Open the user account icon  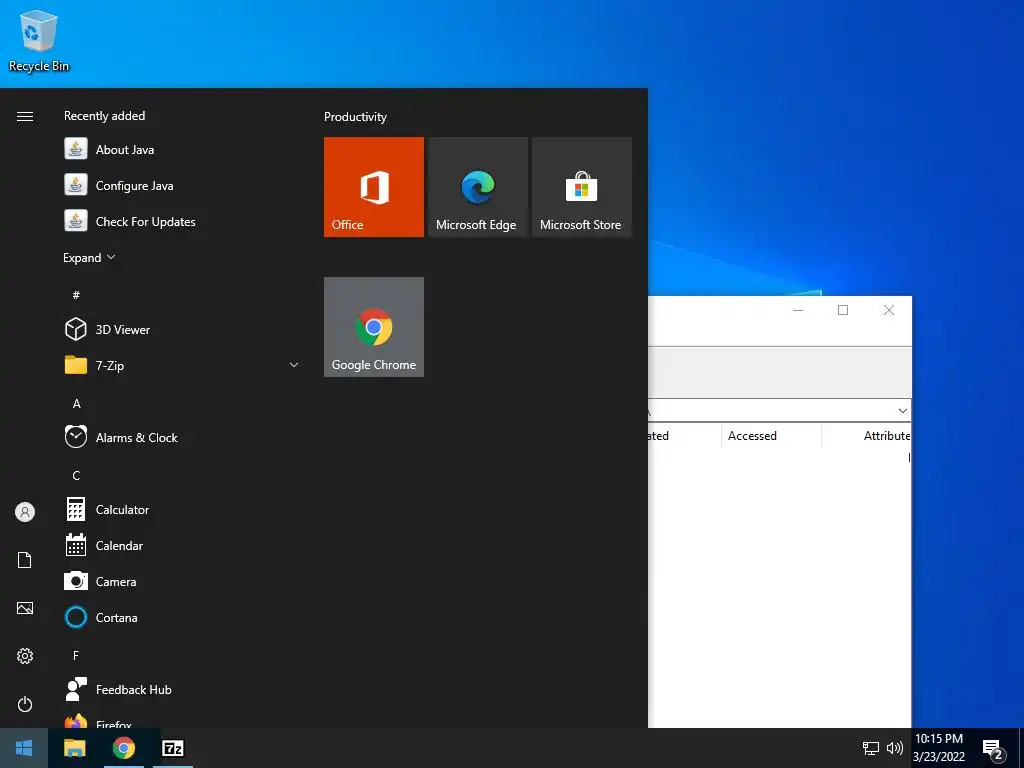pyautogui.click(x=25, y=512)
